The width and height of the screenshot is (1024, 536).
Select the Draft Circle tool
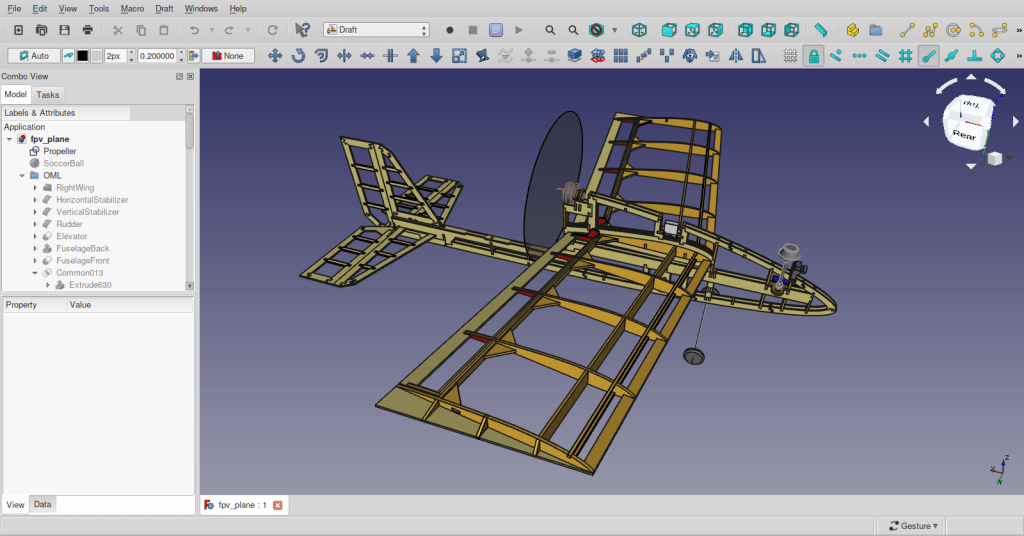(x=953, y=30)
